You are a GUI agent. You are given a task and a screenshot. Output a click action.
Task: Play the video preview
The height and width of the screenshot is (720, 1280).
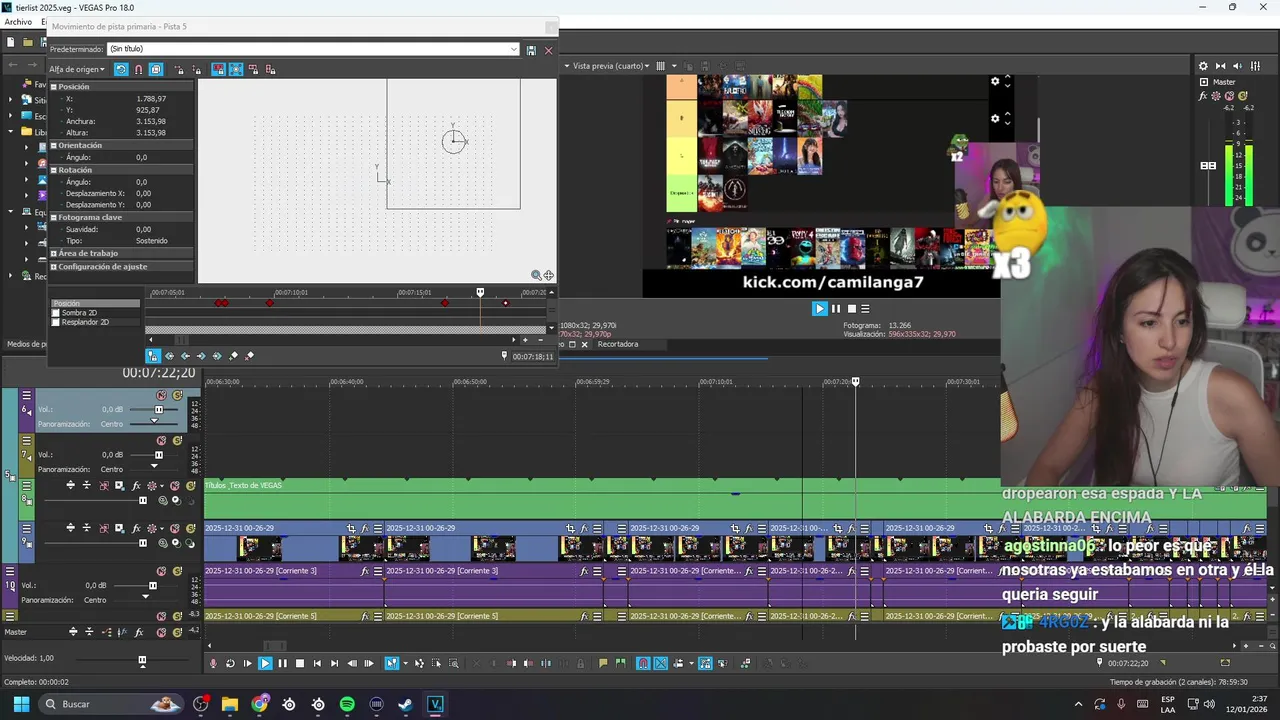pyautogui.click(x=820, y=309)
